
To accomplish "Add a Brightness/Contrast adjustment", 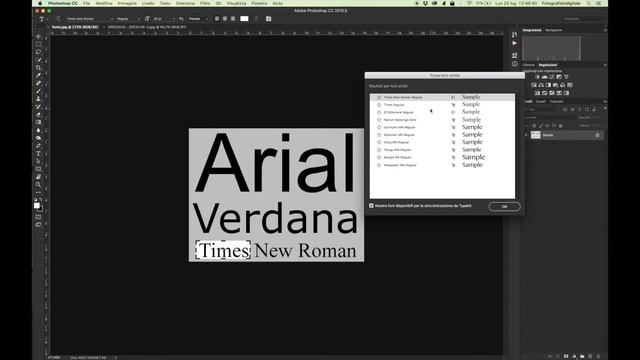I will tap(537, 77).
